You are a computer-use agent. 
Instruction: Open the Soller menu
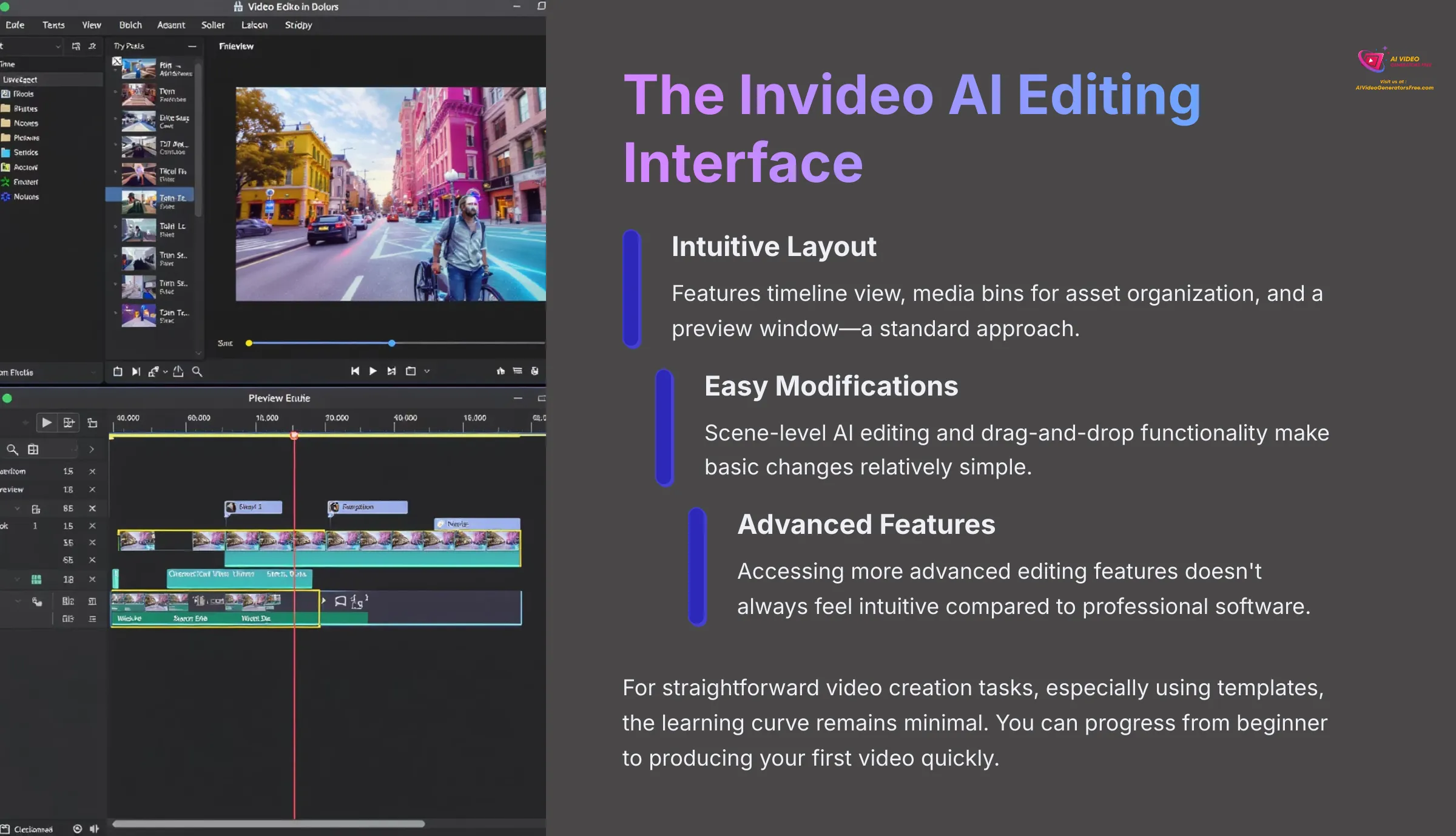coord(213,25)
